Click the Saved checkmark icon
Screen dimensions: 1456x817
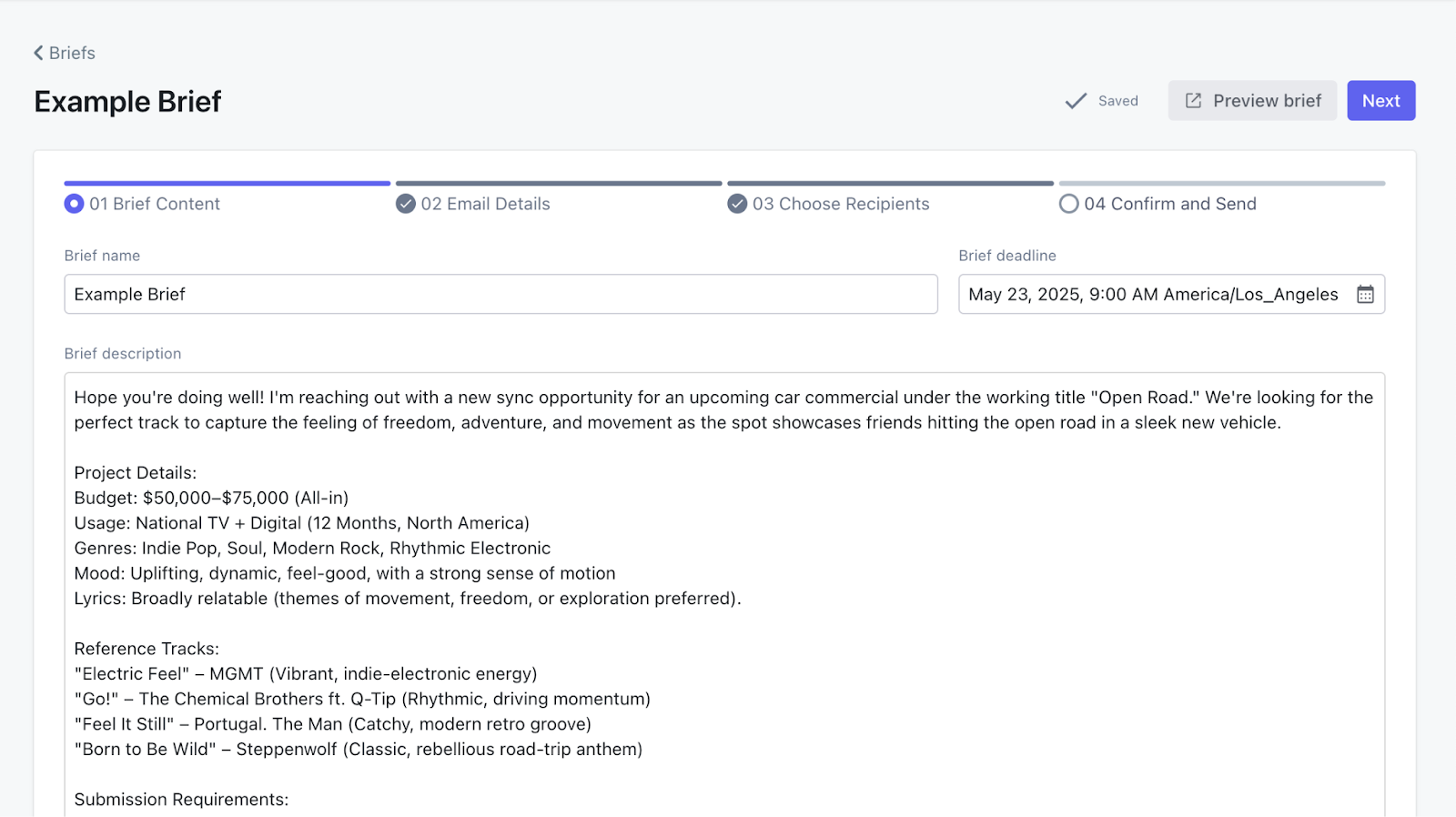[x=1076, y=101]
